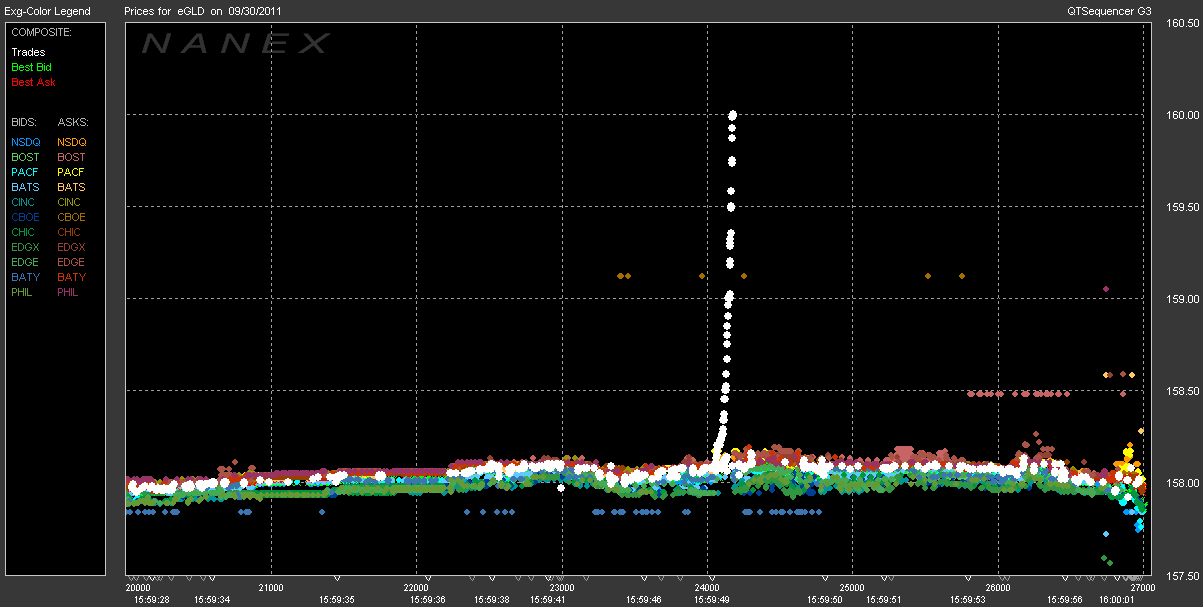The height and width of the screenshot is (607, 1203).
Task: Select the "BIDS:" column header
Action: [24, 122]
